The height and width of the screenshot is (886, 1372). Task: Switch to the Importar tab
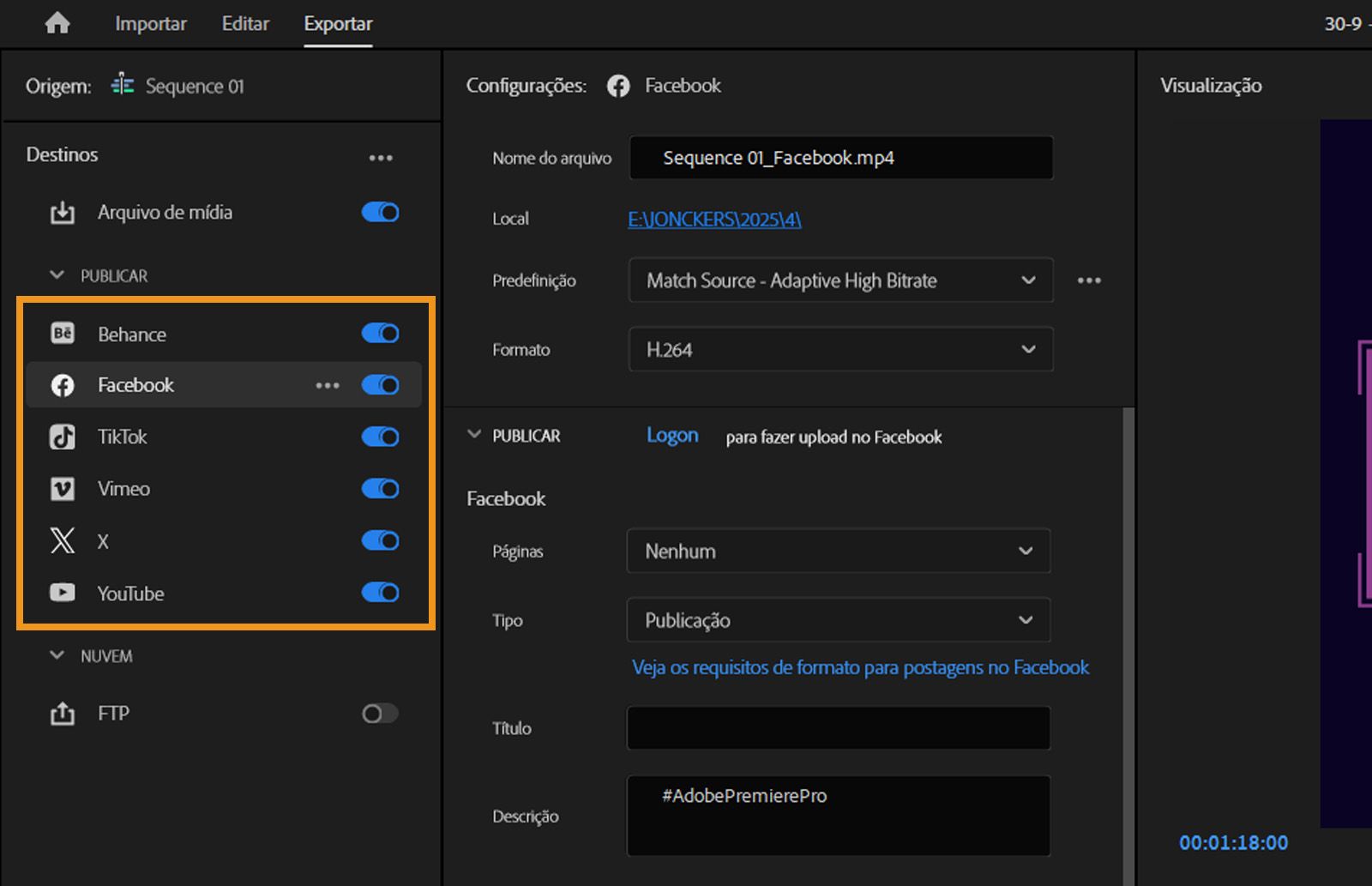[151, 23]
